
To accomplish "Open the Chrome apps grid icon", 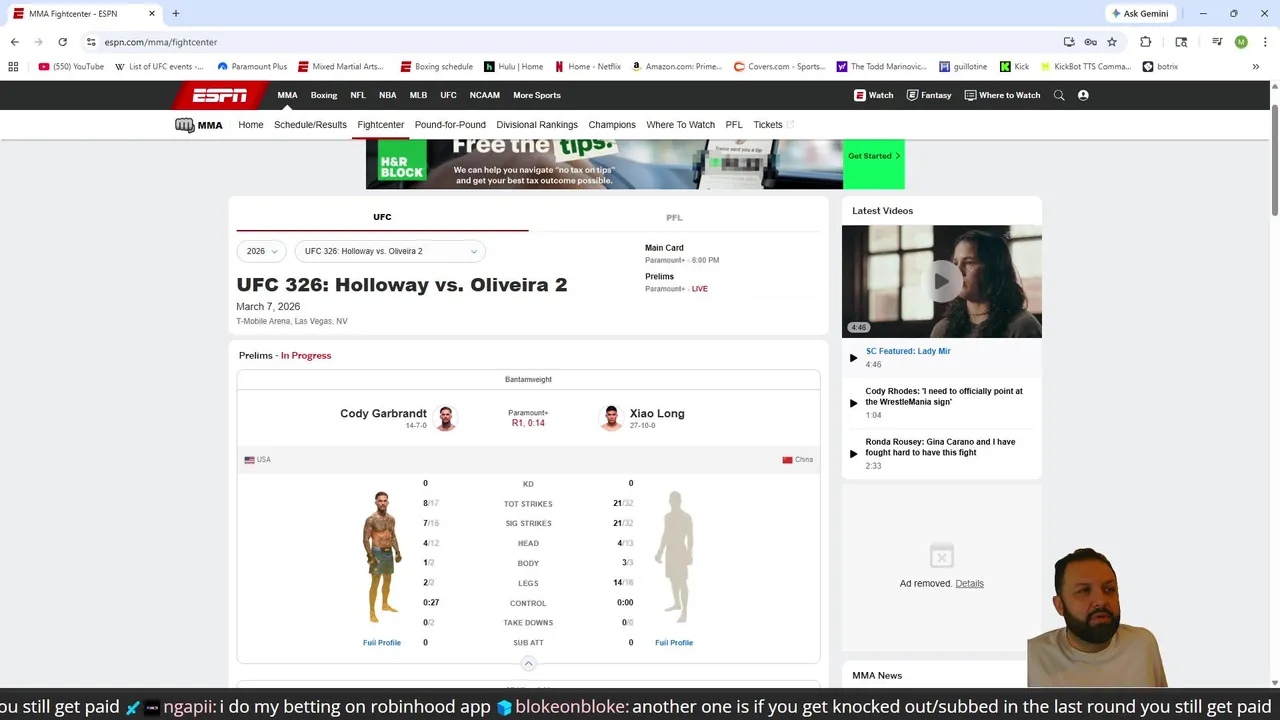I will (x=13, y=67).
